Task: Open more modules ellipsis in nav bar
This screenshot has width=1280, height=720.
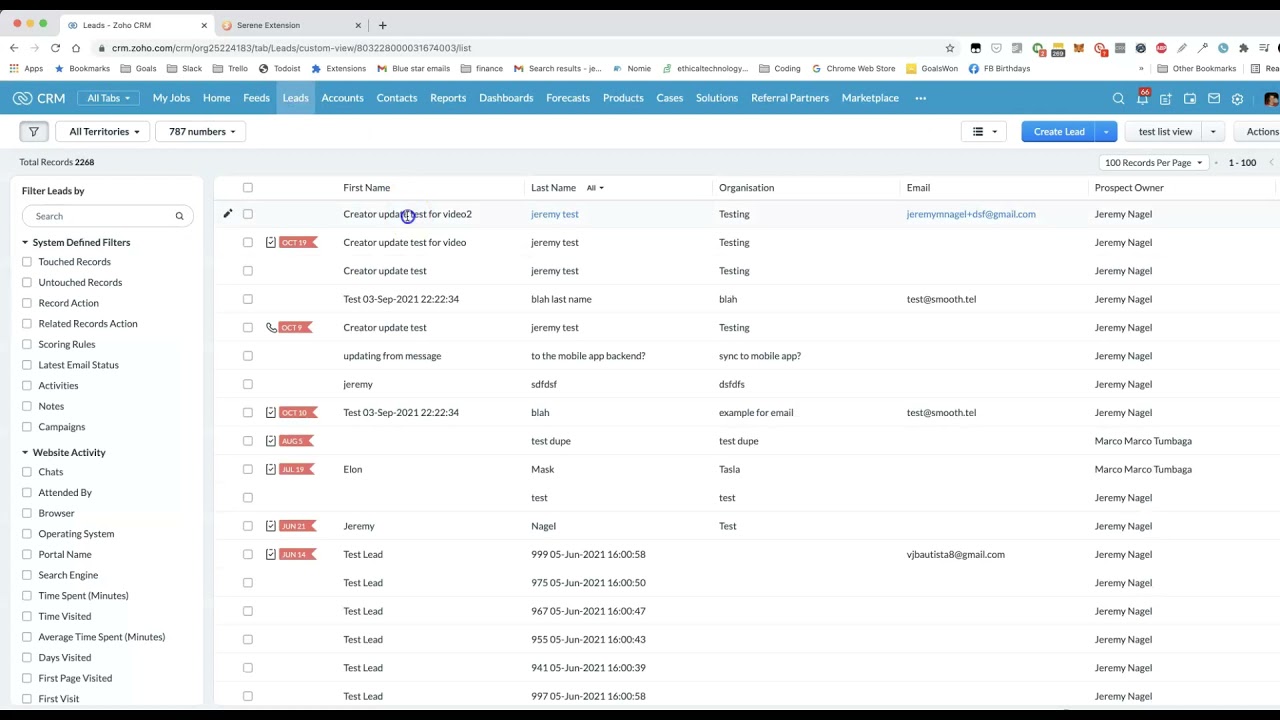Action: click(x=920, y=98)
